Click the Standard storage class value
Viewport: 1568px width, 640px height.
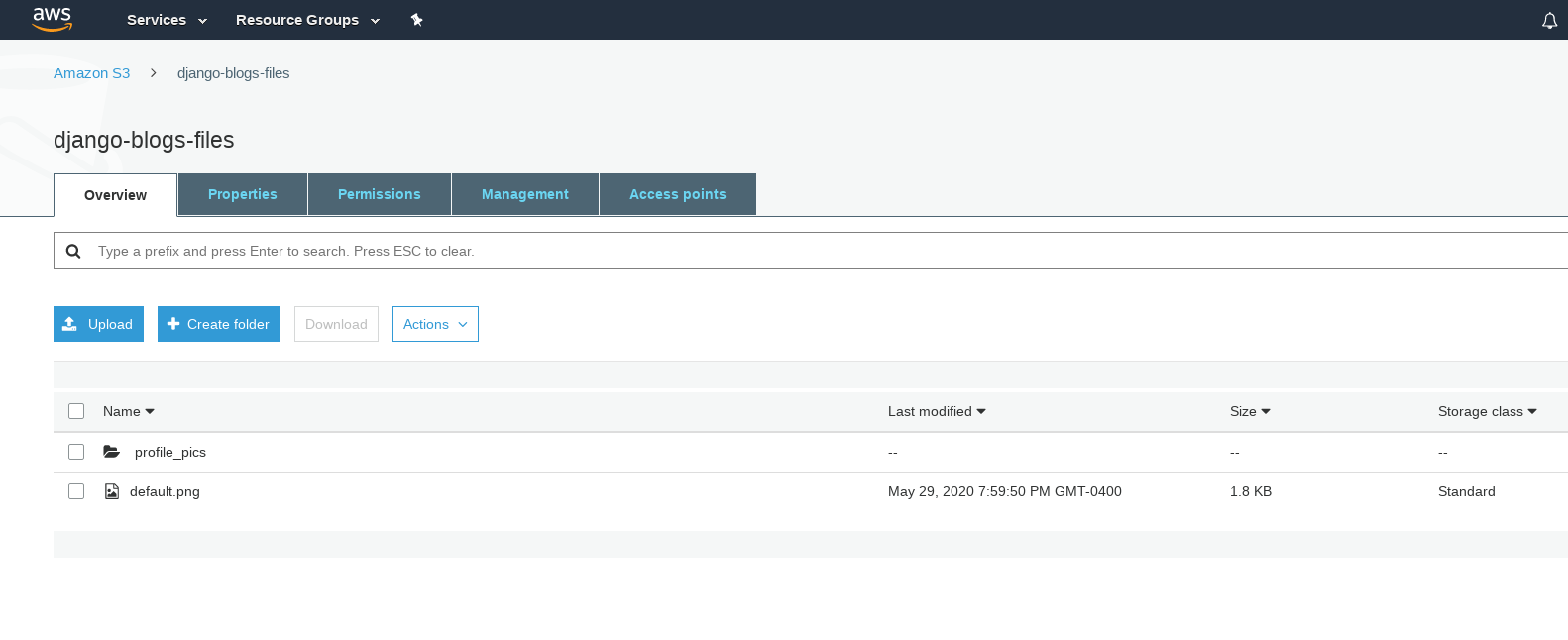pos(1467,491)
